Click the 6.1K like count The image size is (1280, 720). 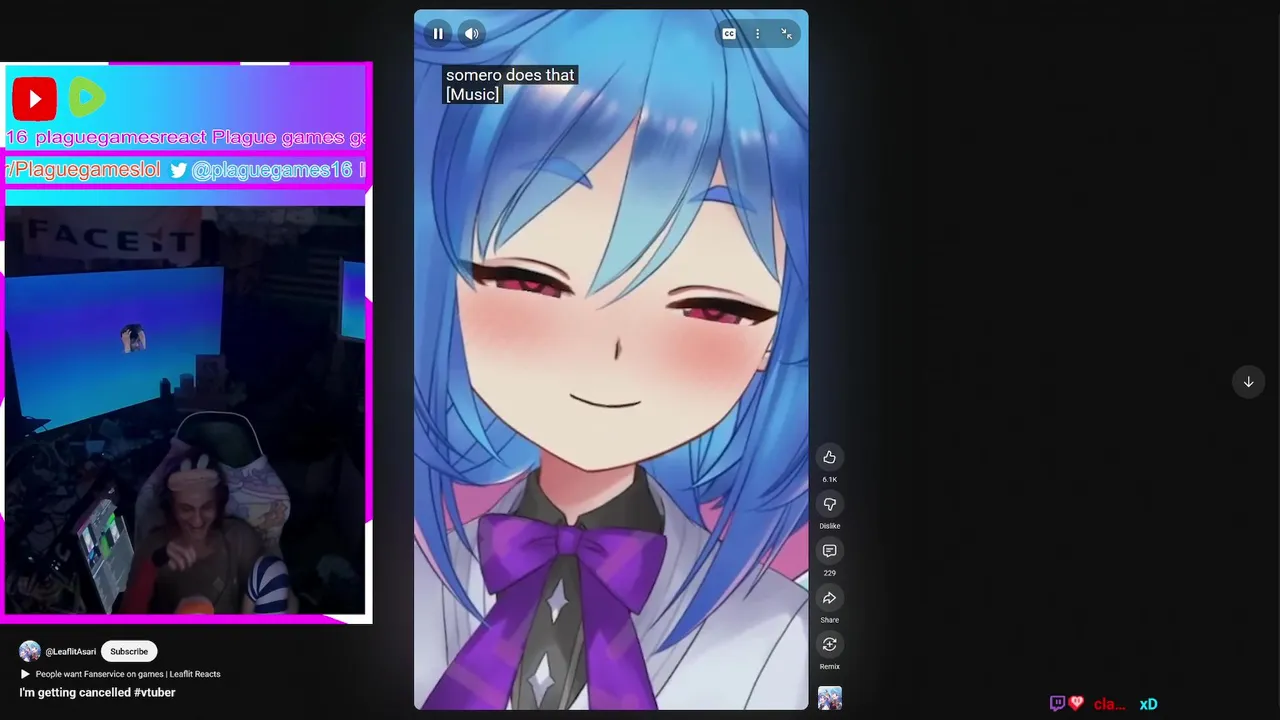829,480
